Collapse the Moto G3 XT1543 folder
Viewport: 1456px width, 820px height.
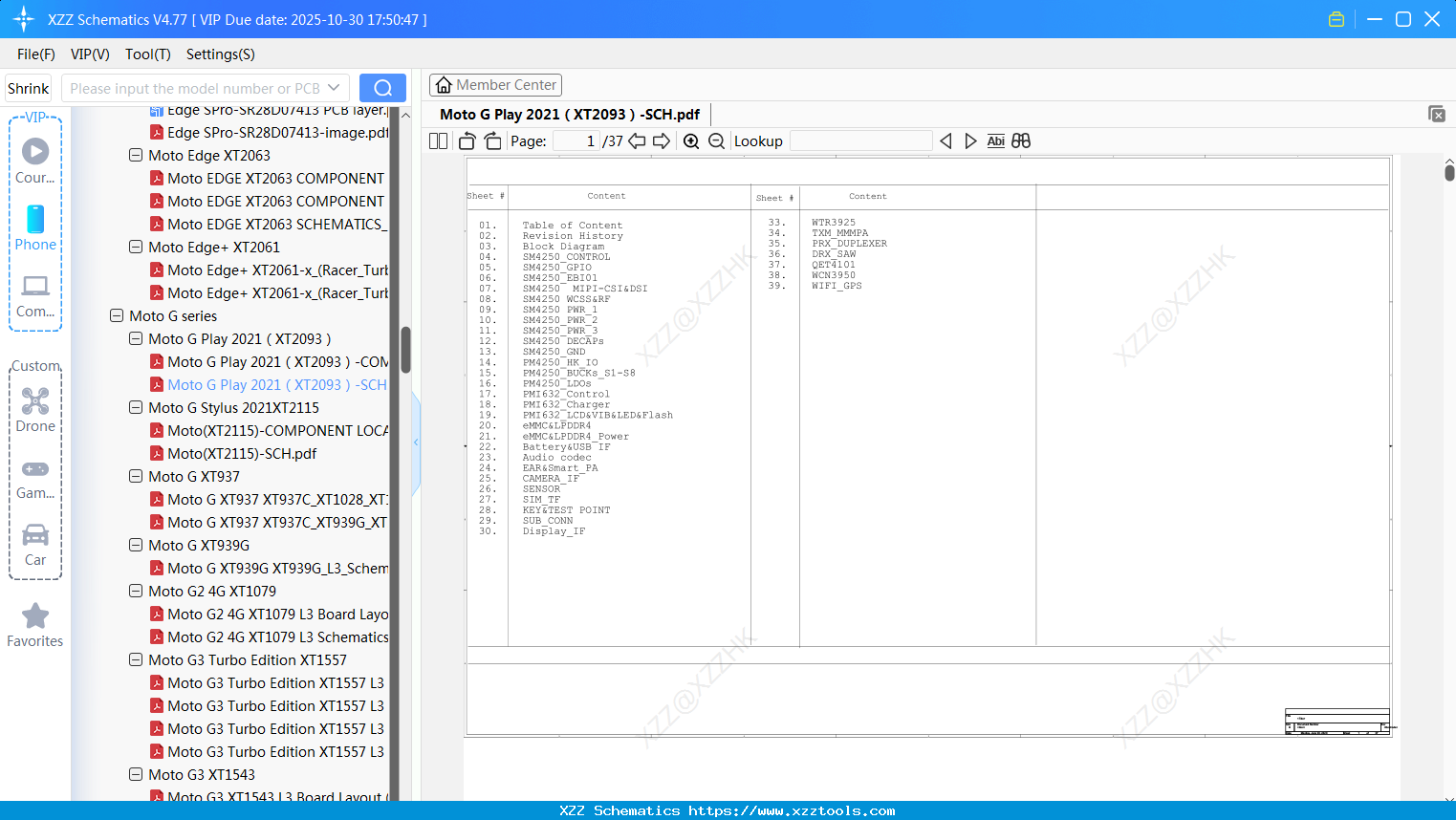coord(136,774)
